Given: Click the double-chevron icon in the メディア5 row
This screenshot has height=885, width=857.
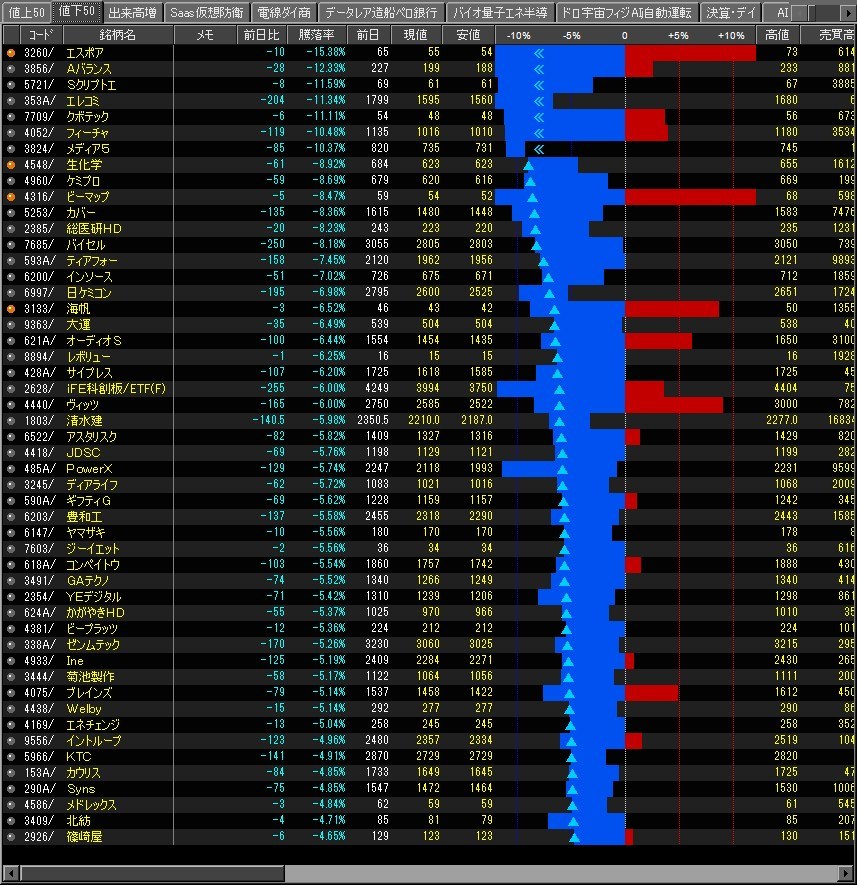Looking at the screenshot, I should point(539,150).
